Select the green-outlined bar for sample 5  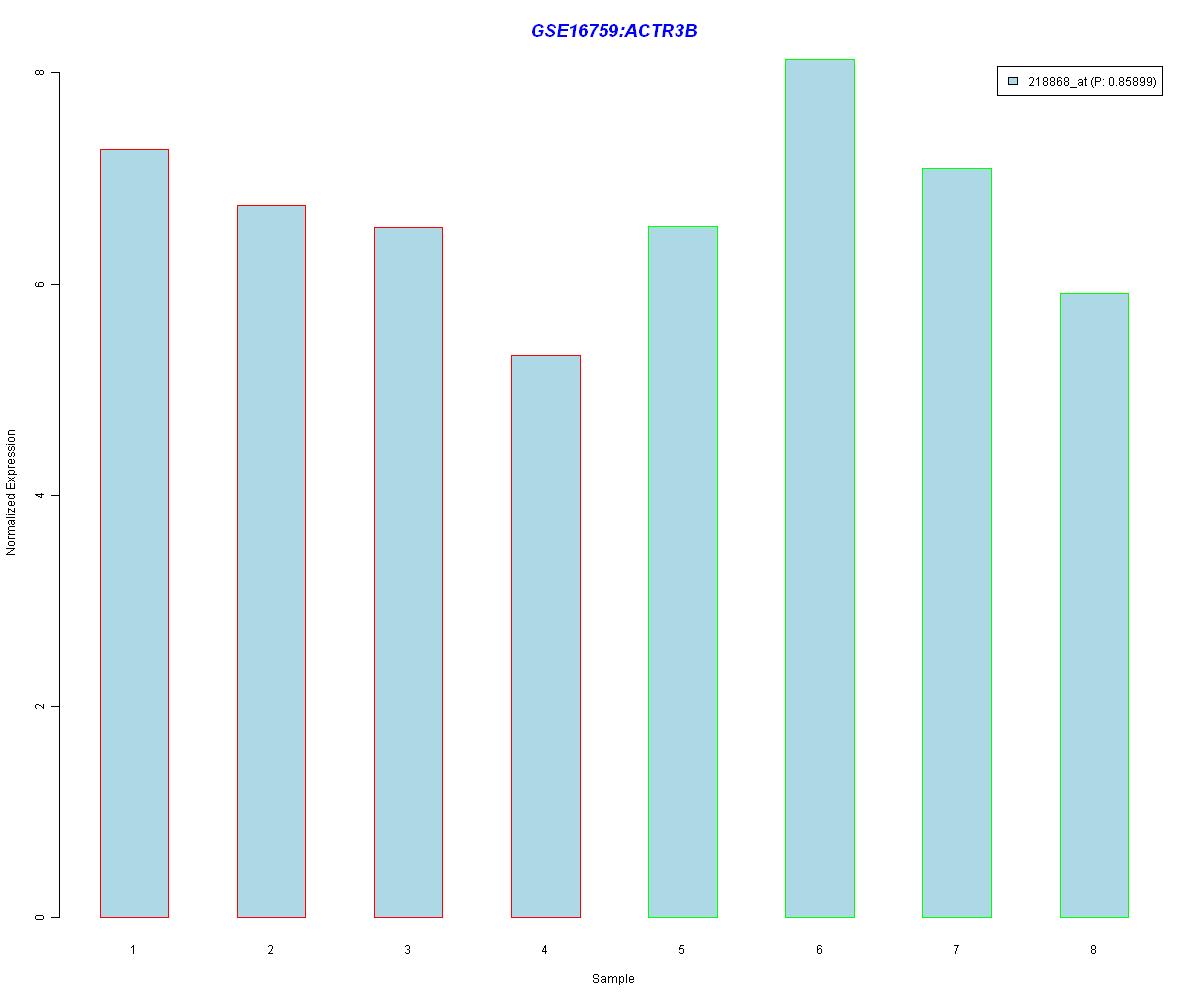tap(683, 571)
